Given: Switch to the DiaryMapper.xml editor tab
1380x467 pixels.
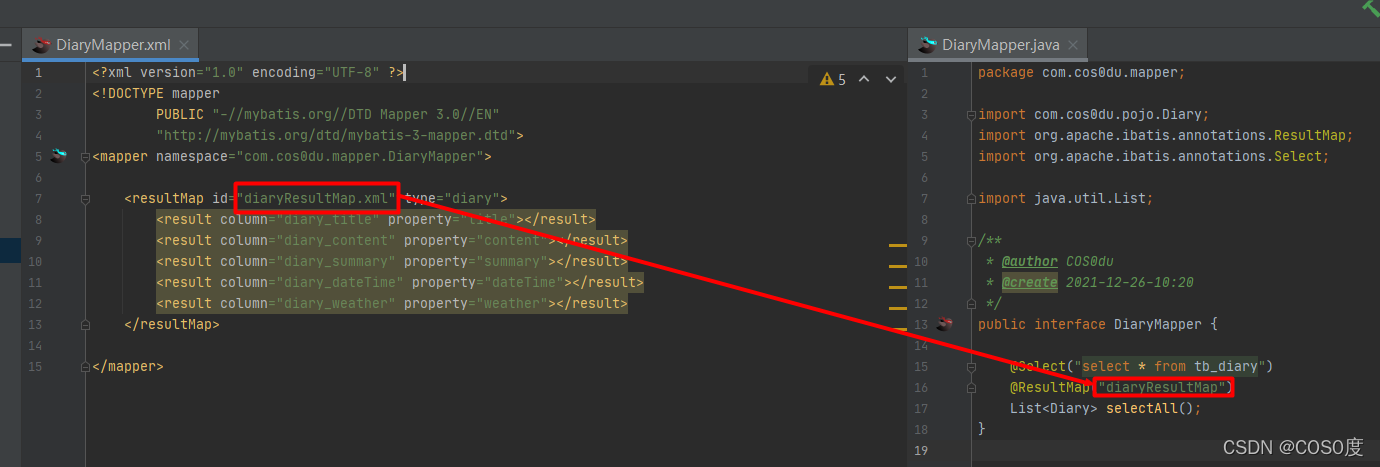Looking at the screenshot, I should 111,45.
